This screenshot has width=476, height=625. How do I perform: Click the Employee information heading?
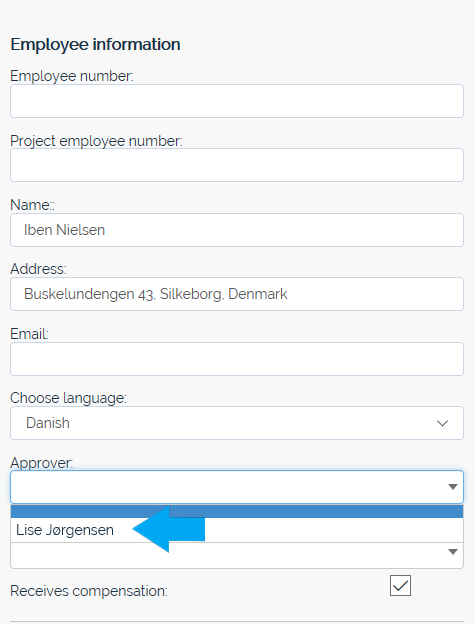95,44
